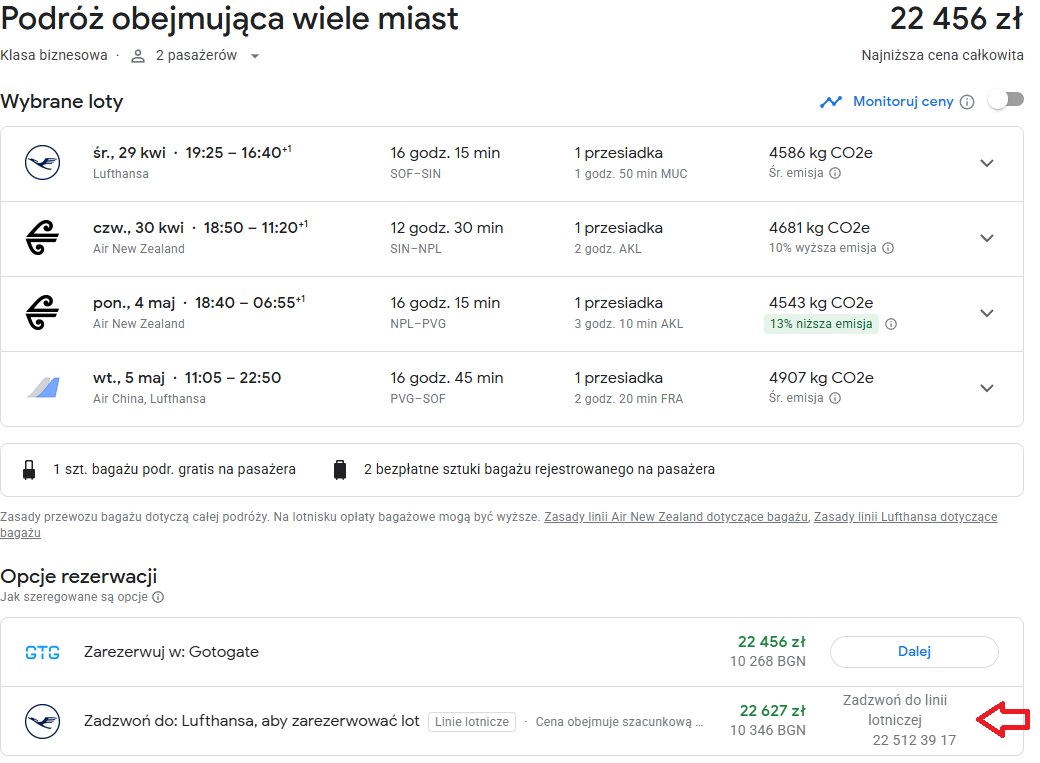Viewport: 1040px width, 763px height.
Task: Click the passenger person icon
Action: pyautogui.click(x=138, y=56)
